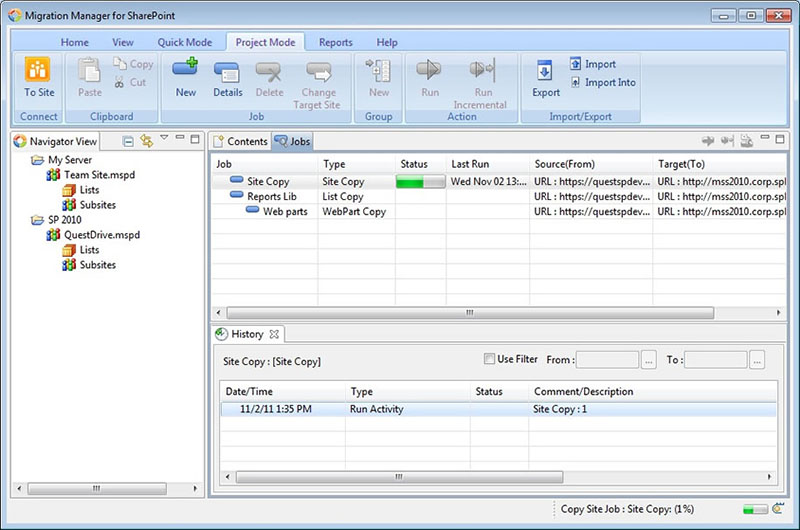Click the Copy icon in Clipboard group
The width and height of the screenshot is (800, 530).
tap(120, 63)
